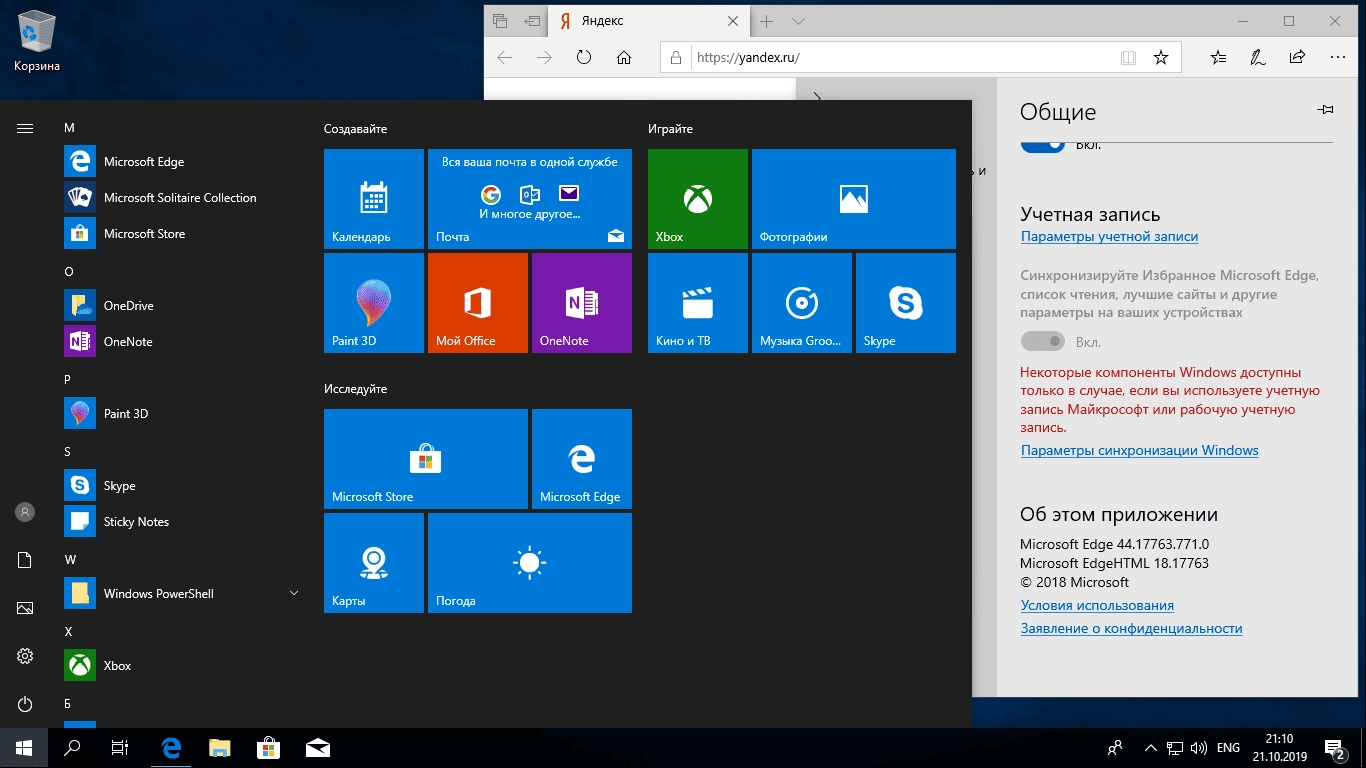Open Параметры учетной записи link
1366x768 pixels.
click(x=1109, y=237)
